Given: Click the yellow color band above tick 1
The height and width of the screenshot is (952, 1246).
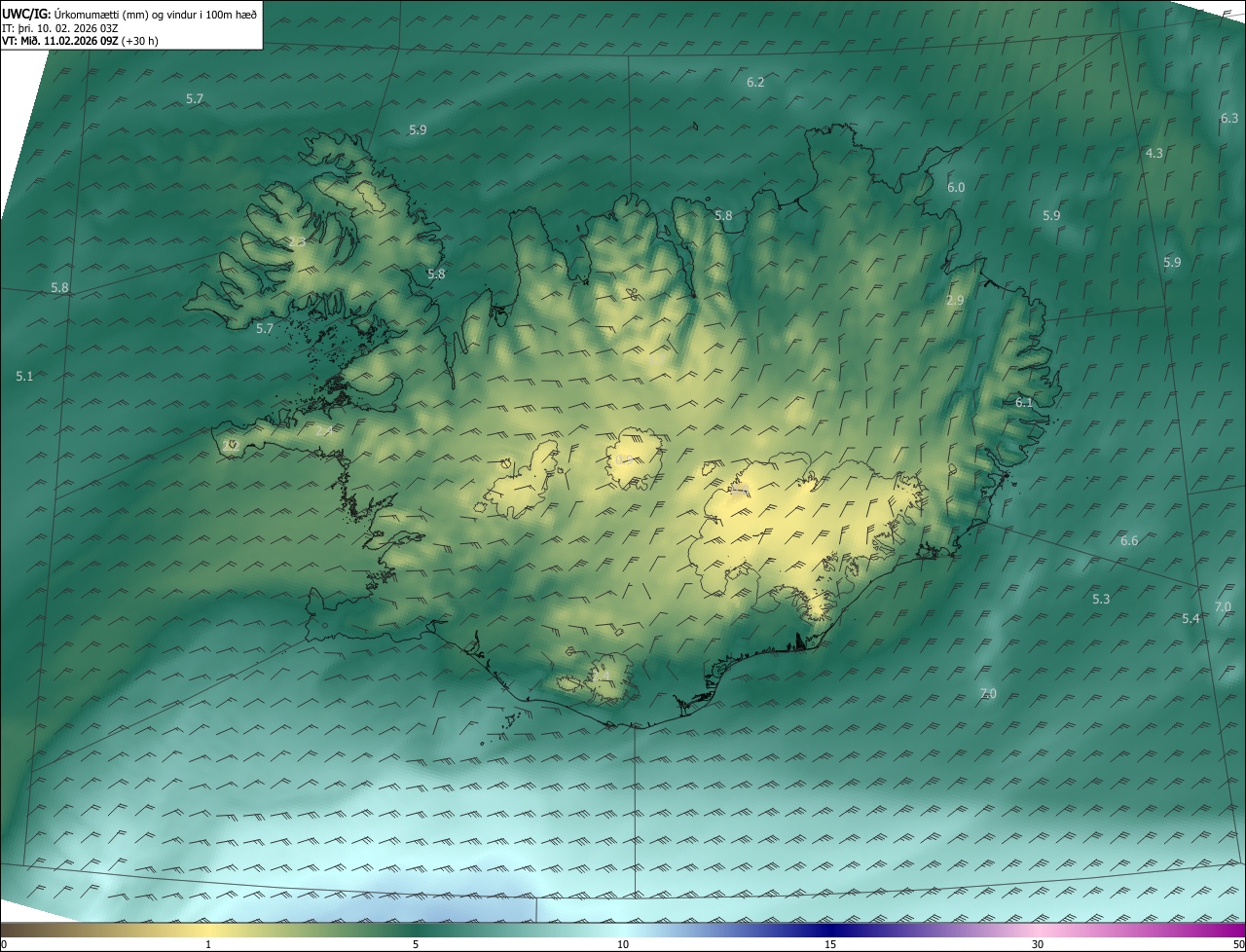Looking at the screenshot, I should (208, 930).
